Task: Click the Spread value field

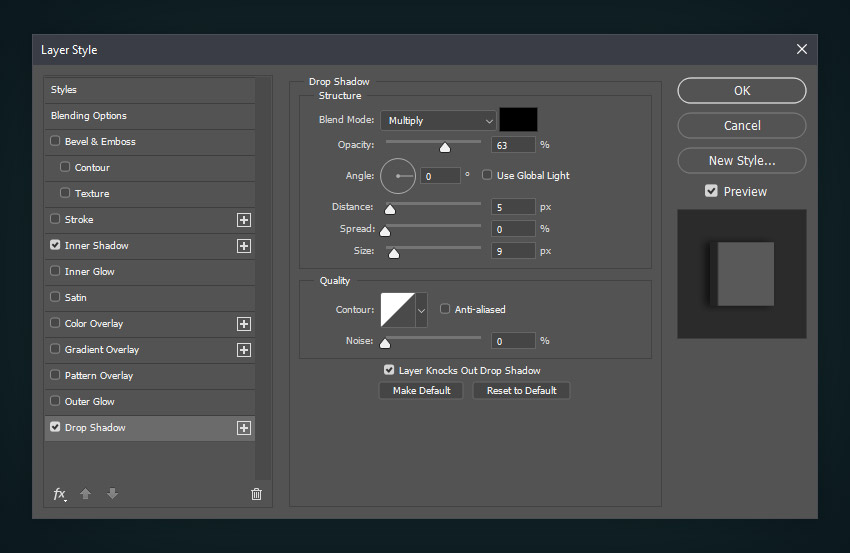Action: pyautogui.click(x=513, y=229)
